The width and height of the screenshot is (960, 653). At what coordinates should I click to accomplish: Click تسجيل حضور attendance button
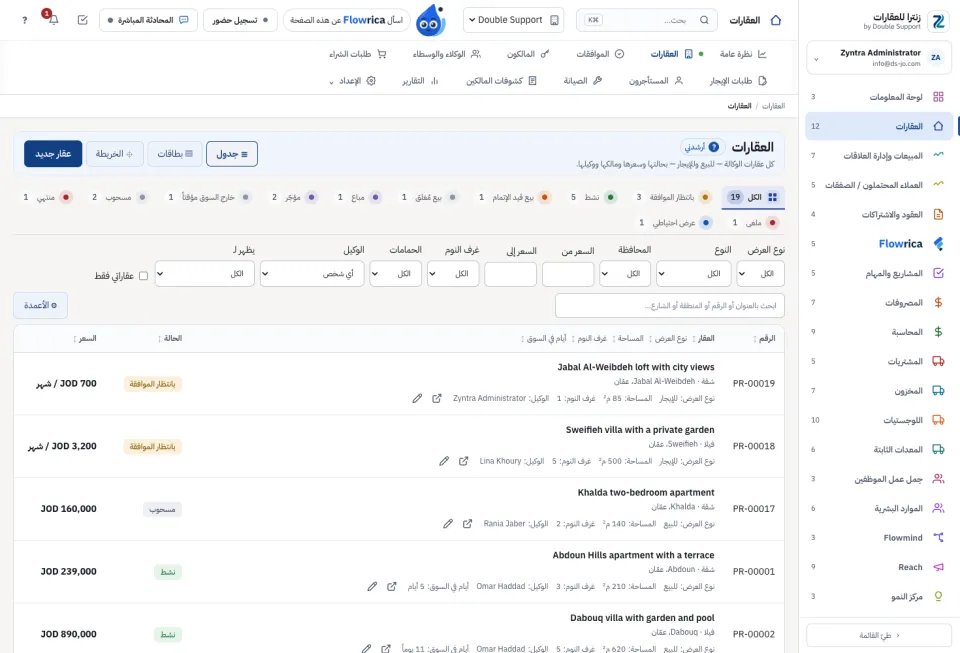(240, 20)
